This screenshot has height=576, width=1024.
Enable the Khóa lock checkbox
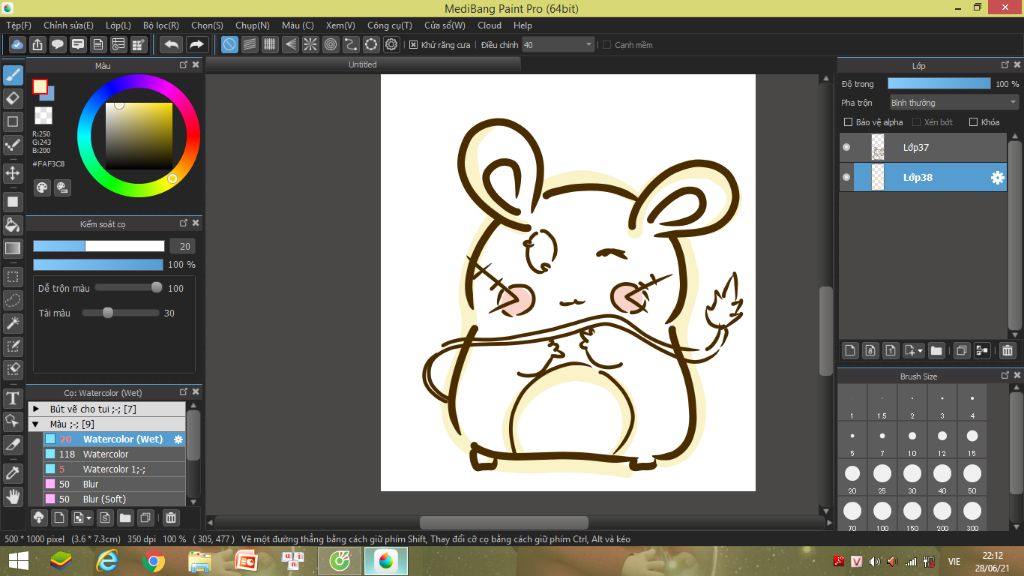click(973, 122)
